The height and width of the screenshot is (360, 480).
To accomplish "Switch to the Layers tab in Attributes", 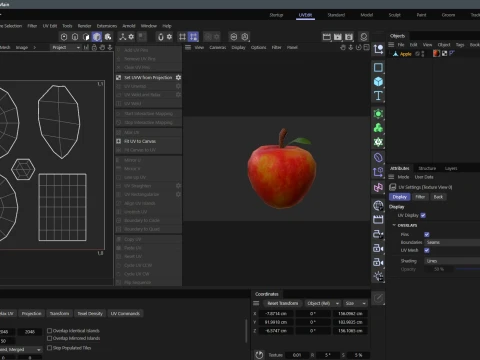I will coord(451,168).
